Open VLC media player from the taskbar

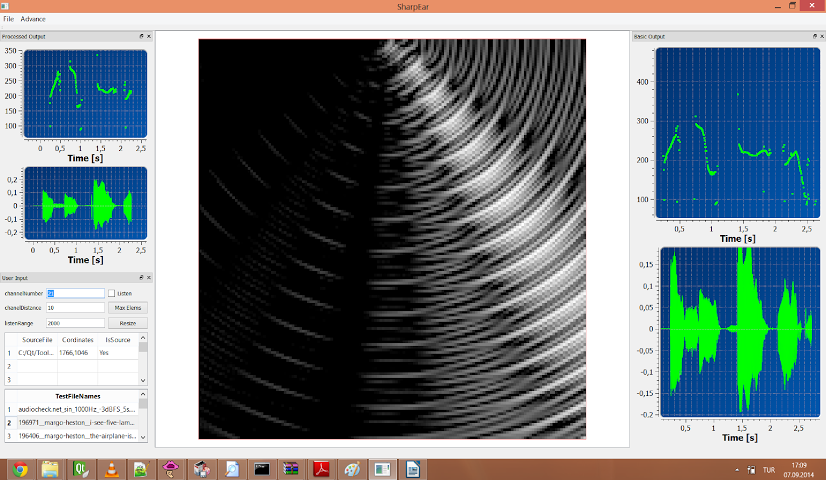click(x=111, y=469)
